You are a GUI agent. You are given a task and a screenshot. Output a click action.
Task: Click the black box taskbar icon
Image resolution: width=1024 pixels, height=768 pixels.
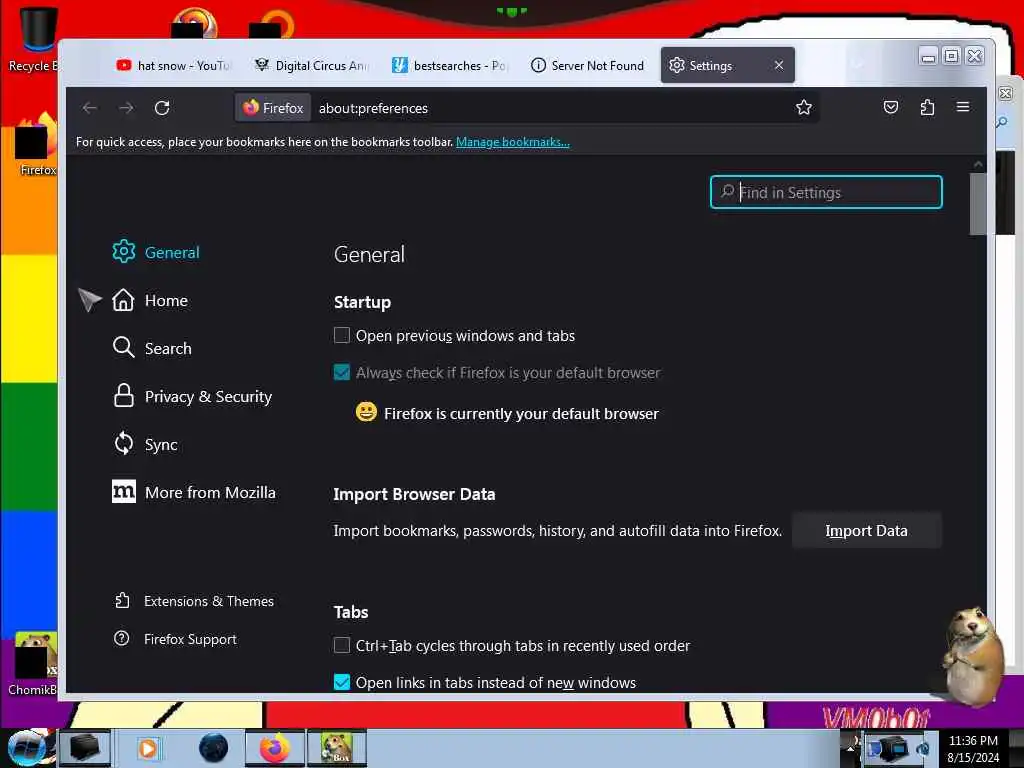(x=85, y=748)
